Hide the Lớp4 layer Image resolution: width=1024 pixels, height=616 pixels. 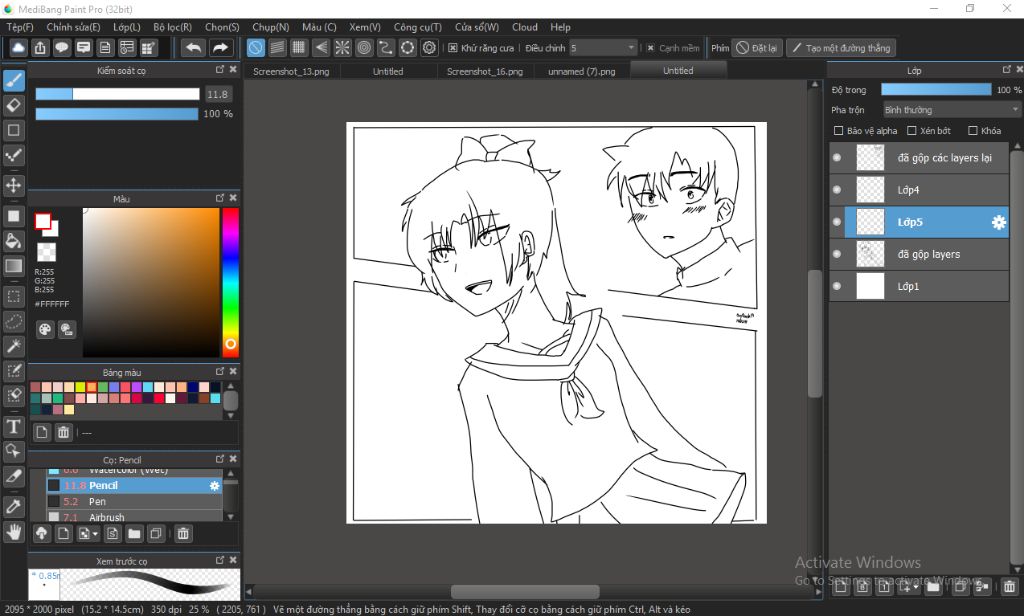pos(837,189)
